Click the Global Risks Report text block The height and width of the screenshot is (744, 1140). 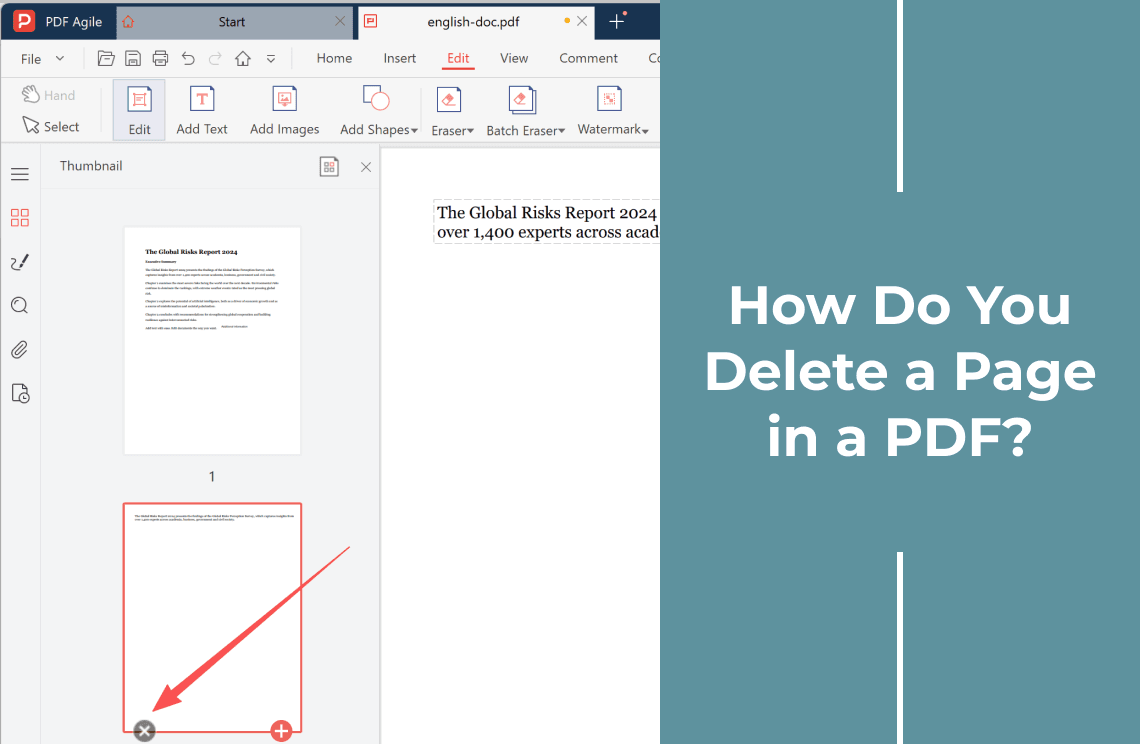click(547, 222)
